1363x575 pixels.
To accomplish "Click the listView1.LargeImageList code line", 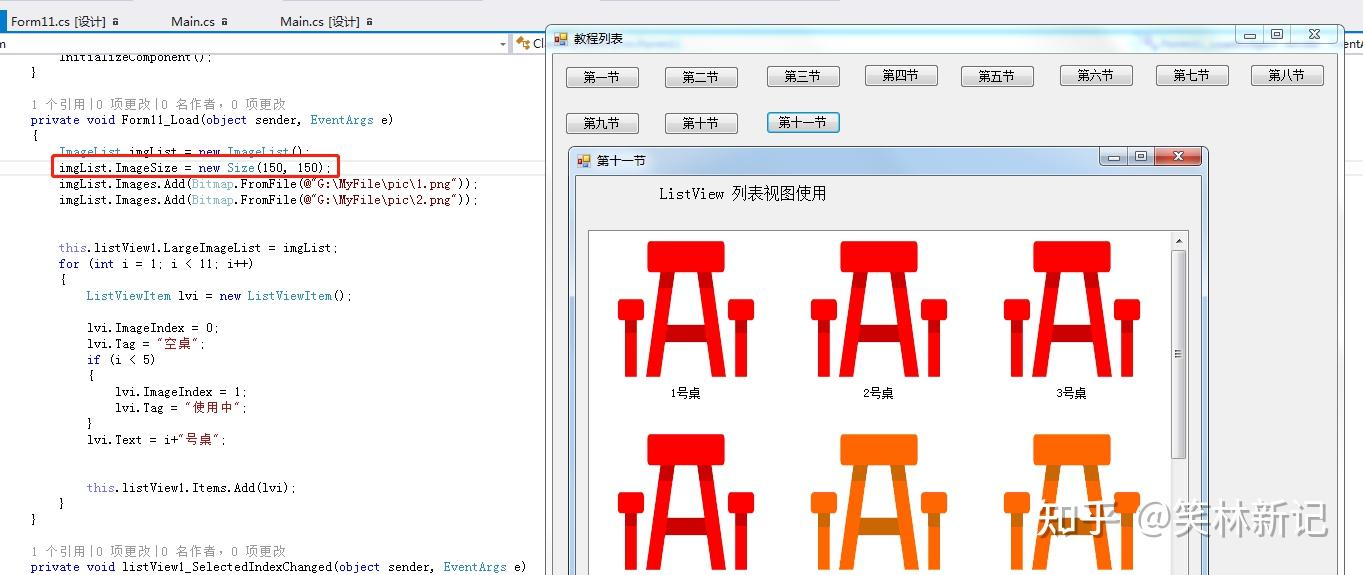I will 198,248.
